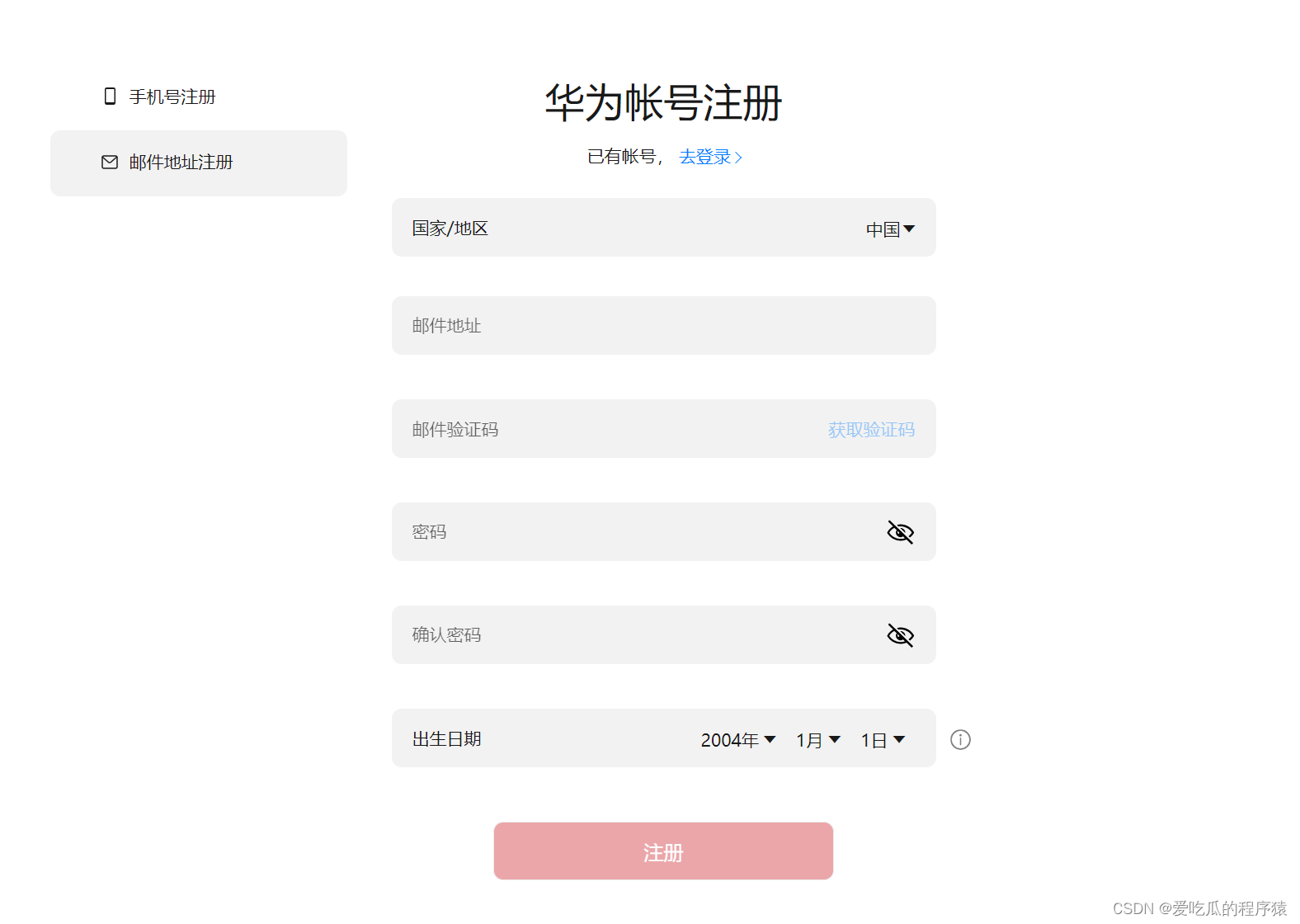This screenshot has height=924, width=1300.
Task: Open the birth year dropdown showing 2004年
Action: coord(738,740)
